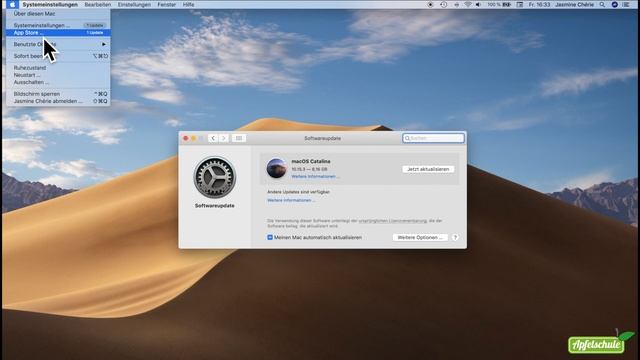640x360 pixels.
Task: Click the help question mark button
Action: point(455,237)
